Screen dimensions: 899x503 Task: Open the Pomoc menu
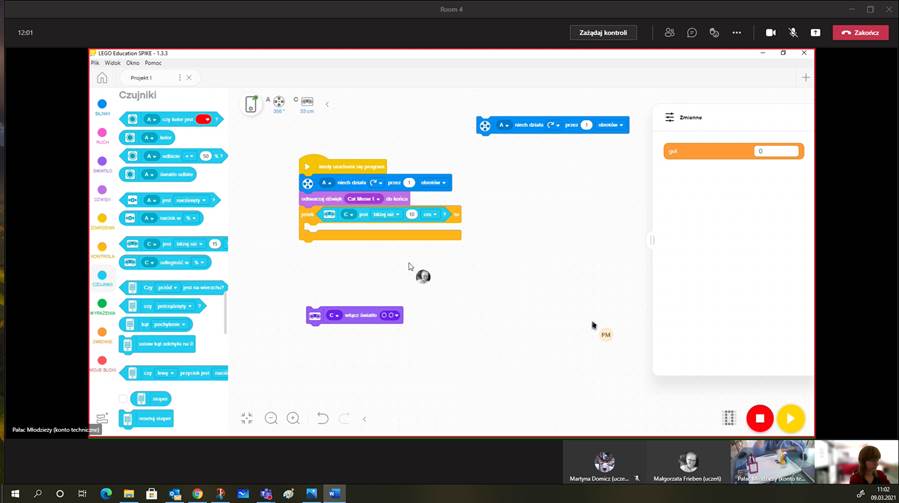click(x=152, y=63)
